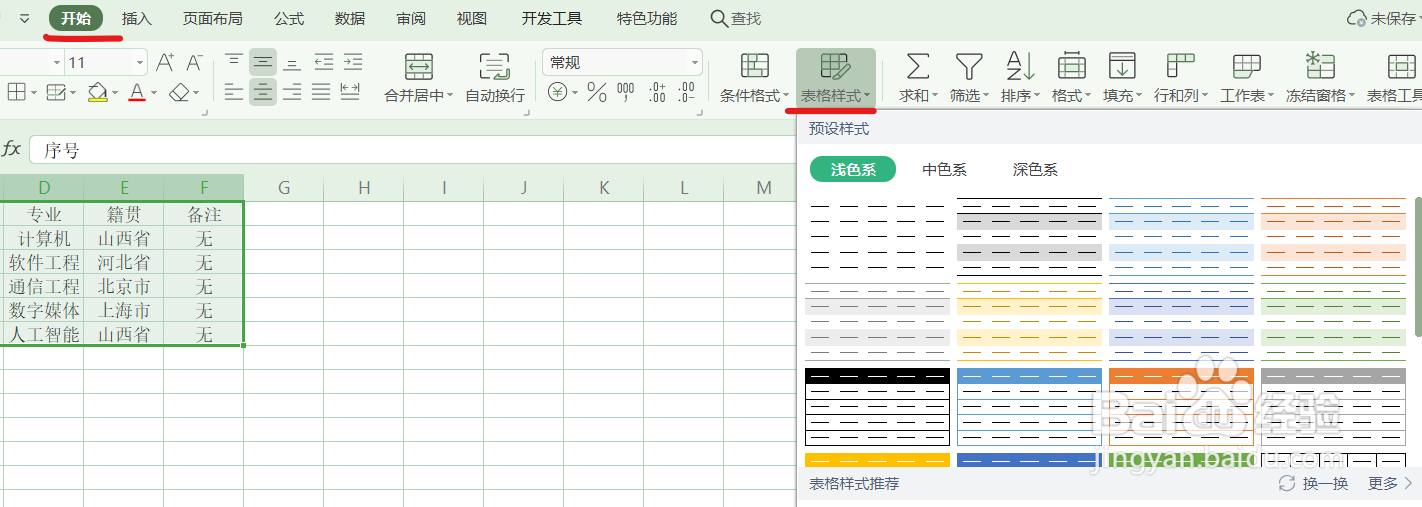Decrease the decimal places
The image size is (1422, 507).
pos(686,93)
